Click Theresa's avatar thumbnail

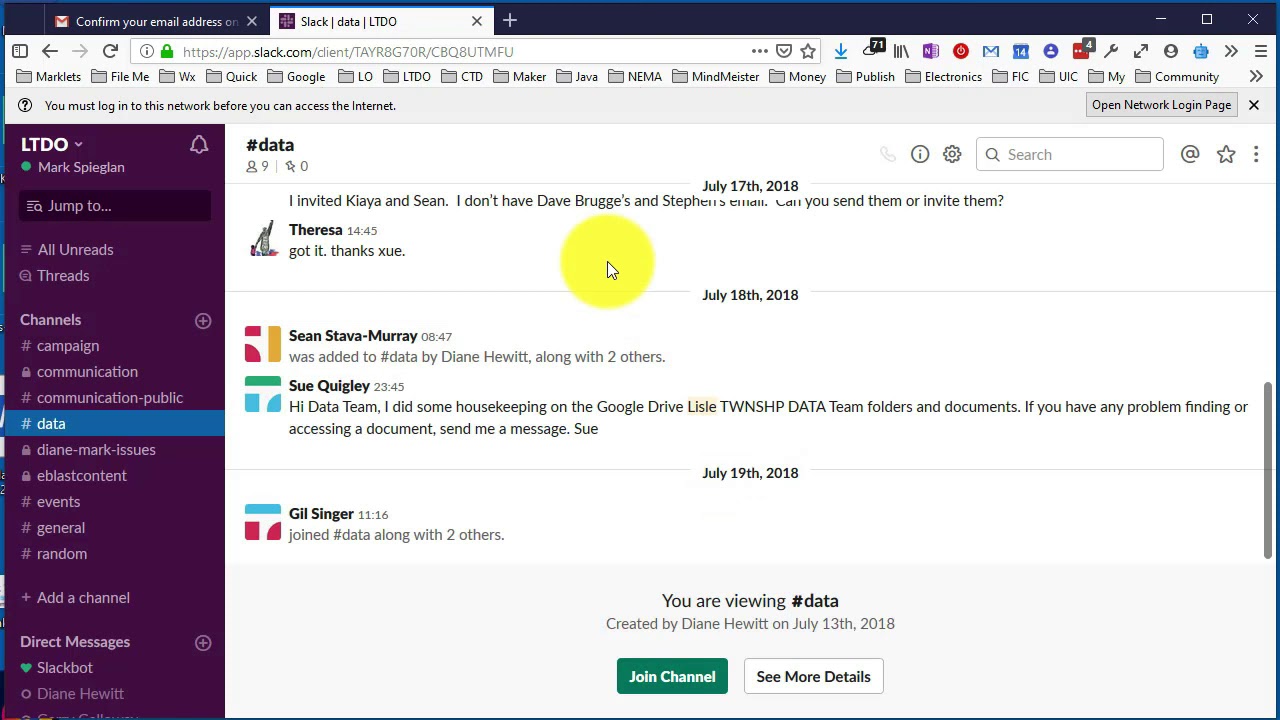pos(263,240)
